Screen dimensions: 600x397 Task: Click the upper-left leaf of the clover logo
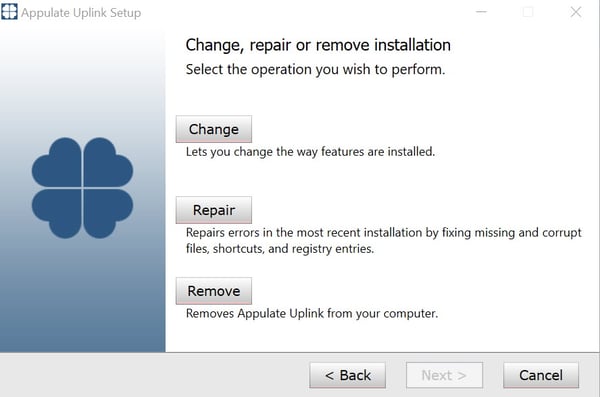pyautogui.click(x=57, y=162)
